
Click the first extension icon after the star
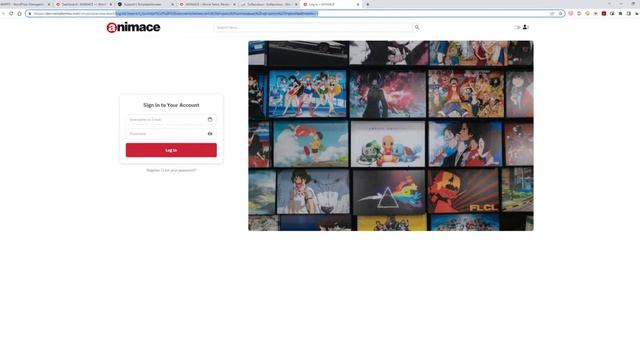click(571, 13)
